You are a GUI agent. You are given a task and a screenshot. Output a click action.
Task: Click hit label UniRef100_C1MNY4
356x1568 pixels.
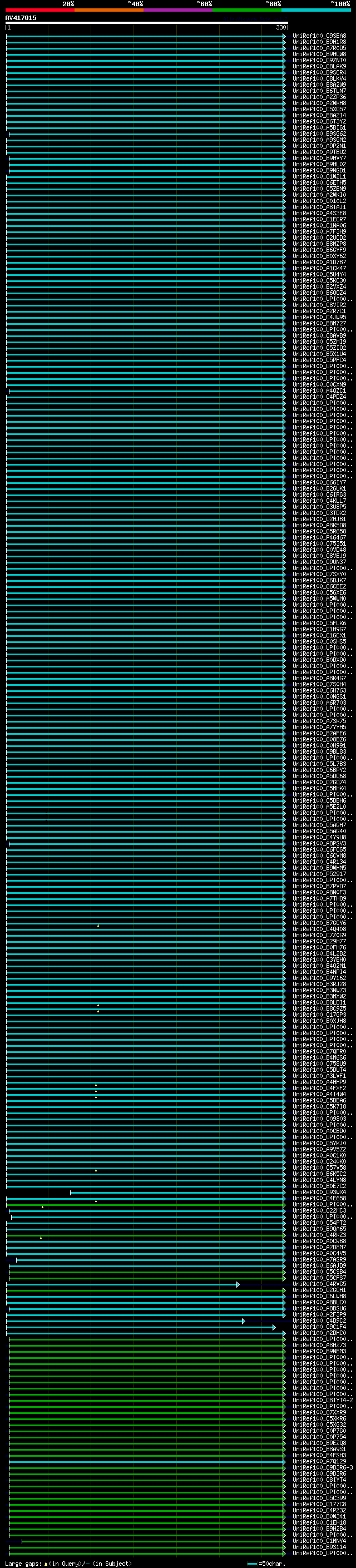[319, 1541]
